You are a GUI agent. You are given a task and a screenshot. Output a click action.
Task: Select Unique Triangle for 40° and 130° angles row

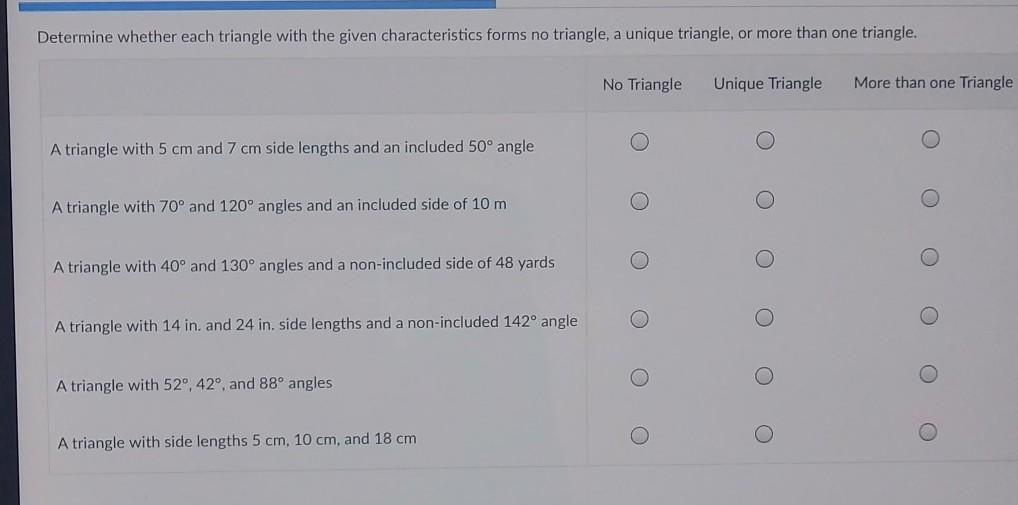point(765,261)
